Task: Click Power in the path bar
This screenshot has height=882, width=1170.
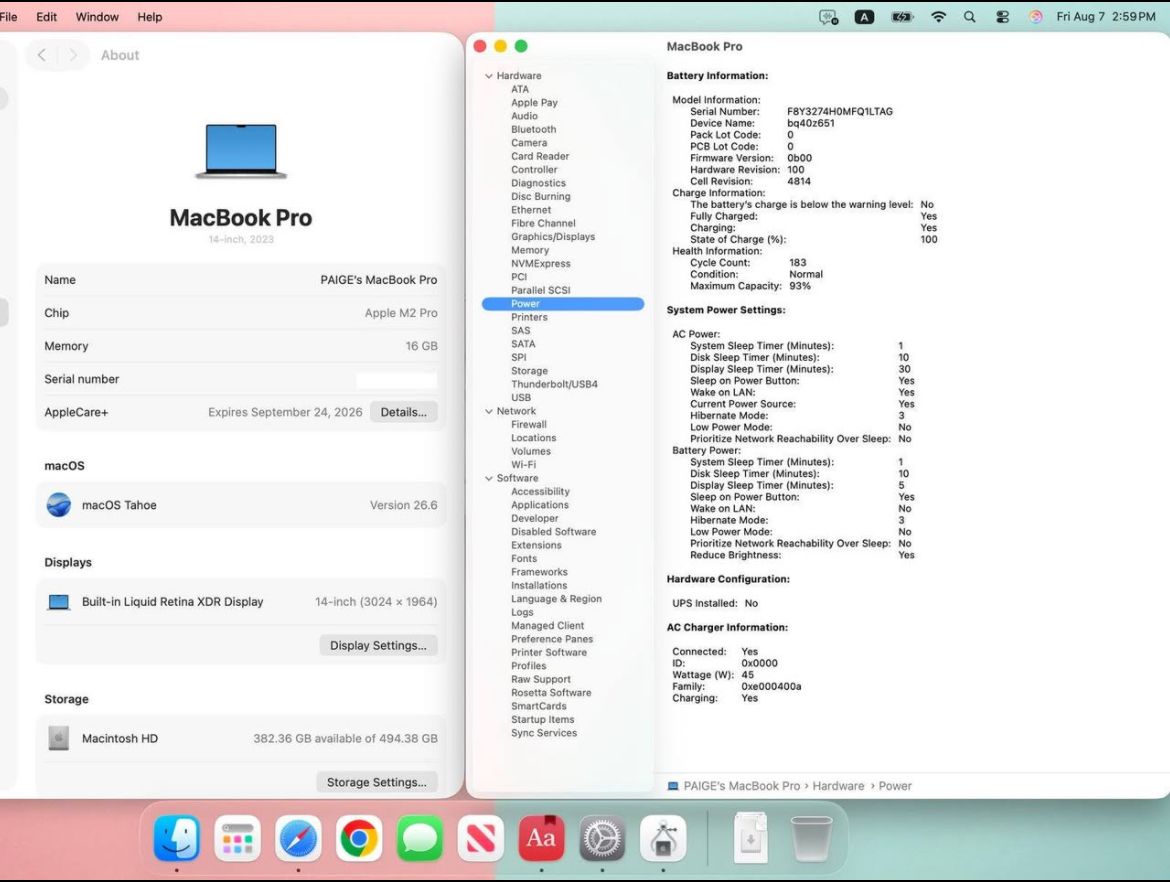Action: coord(895,786)
